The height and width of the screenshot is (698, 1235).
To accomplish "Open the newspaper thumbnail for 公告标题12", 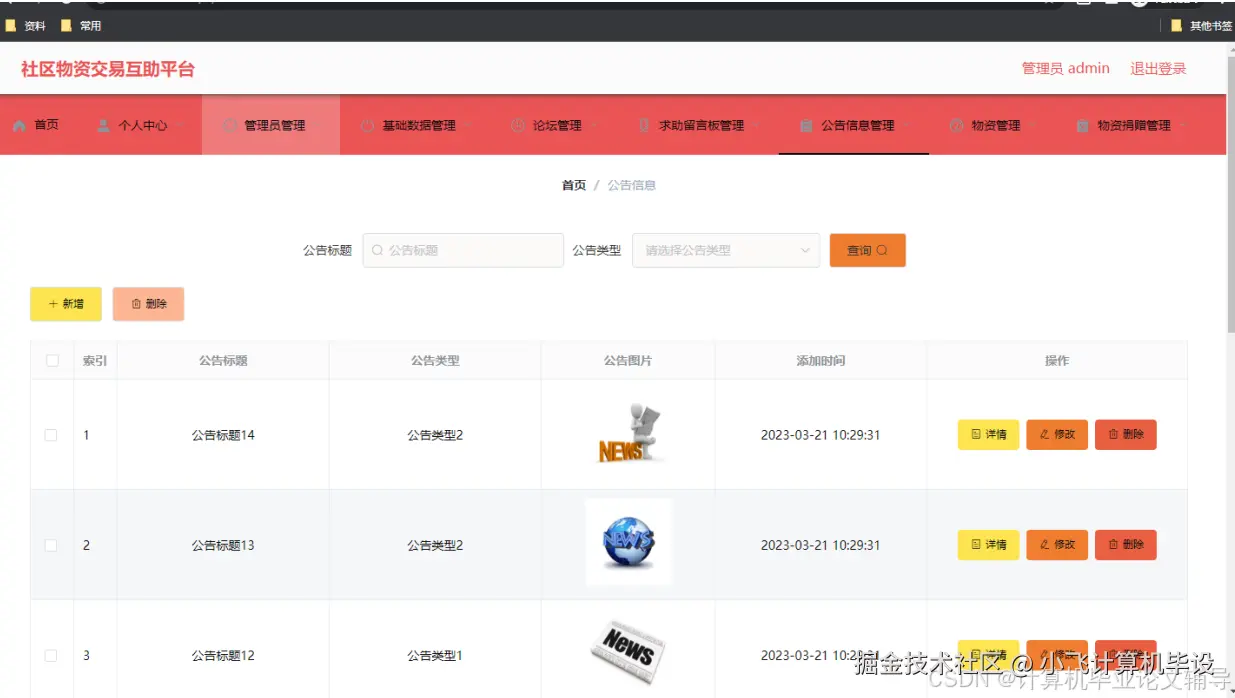I will pos(629,652).
